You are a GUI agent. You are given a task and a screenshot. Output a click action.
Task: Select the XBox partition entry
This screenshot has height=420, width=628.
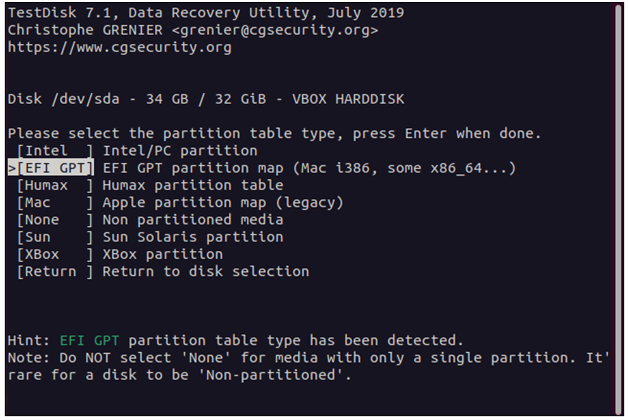(55, 254)
